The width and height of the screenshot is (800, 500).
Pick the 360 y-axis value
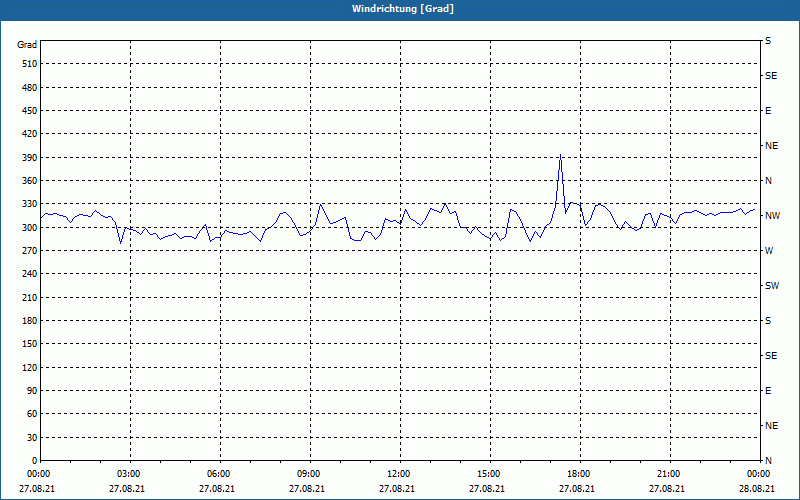pos(30,181)
